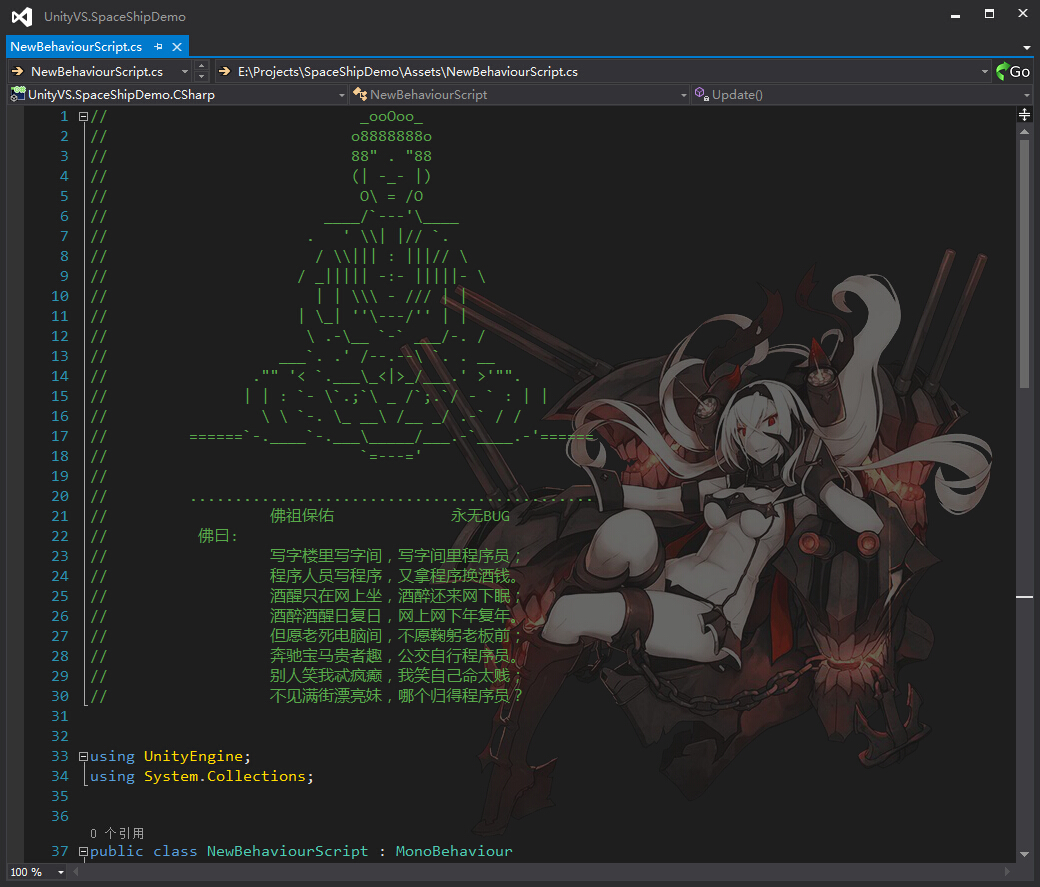Open the document tab overflow dropdown
The width and height of the screenshot is (1040, 887).
(1027, 47)
